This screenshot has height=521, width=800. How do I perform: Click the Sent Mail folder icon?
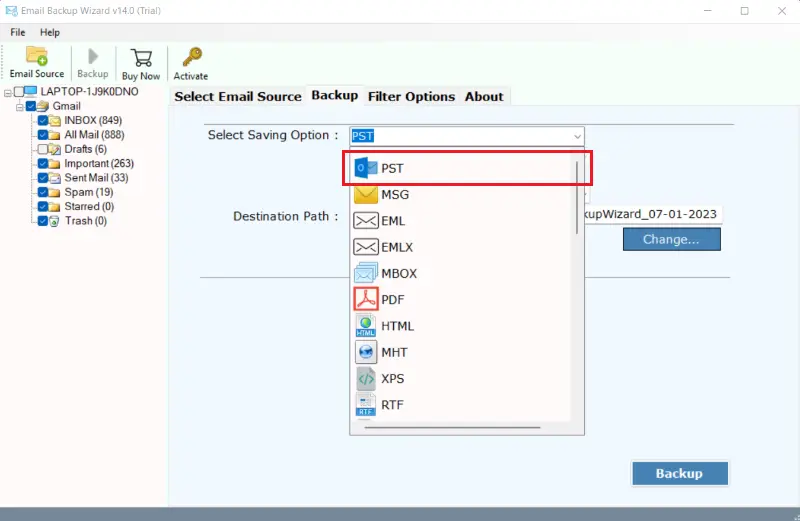pyautogui.click(x=54, y=178)
